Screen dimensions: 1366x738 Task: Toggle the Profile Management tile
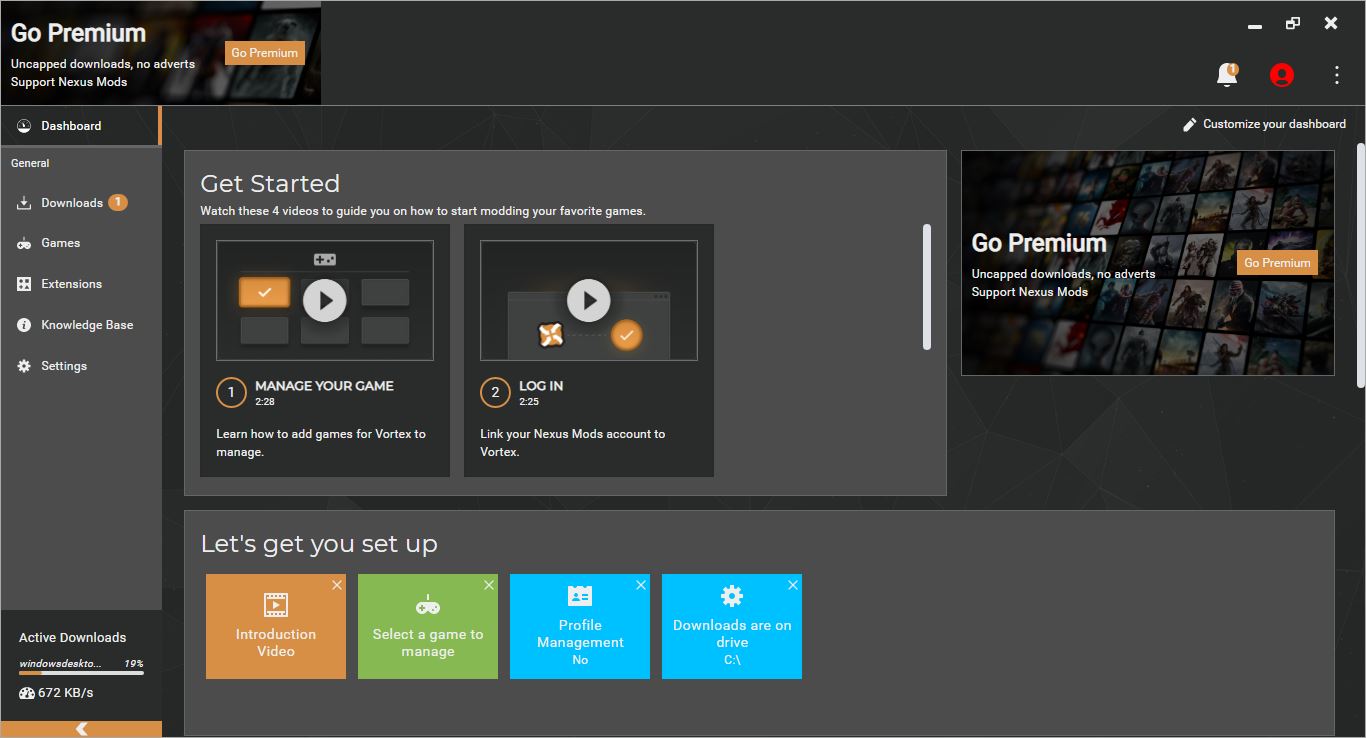point(580,626)
